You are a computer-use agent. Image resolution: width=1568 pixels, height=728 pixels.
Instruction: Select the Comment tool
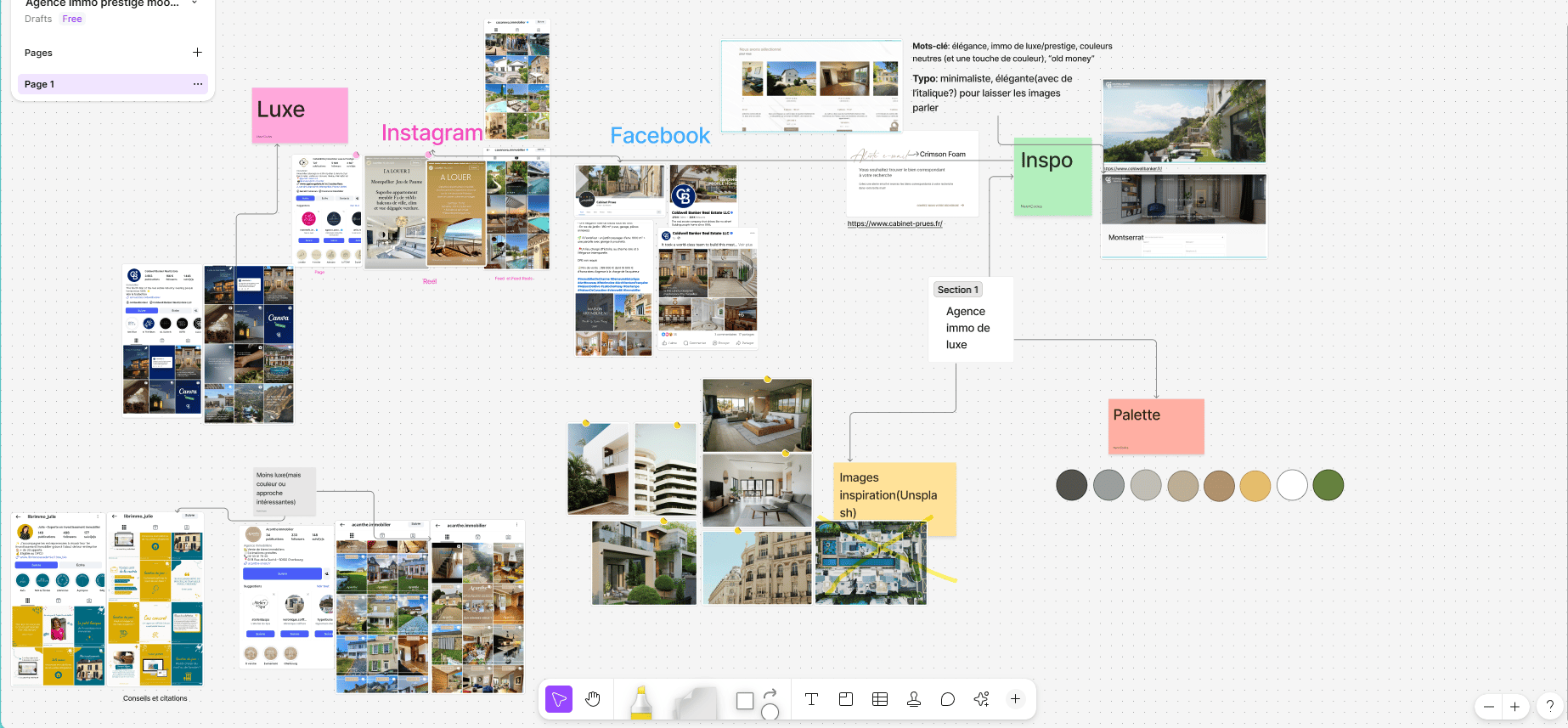948,699
